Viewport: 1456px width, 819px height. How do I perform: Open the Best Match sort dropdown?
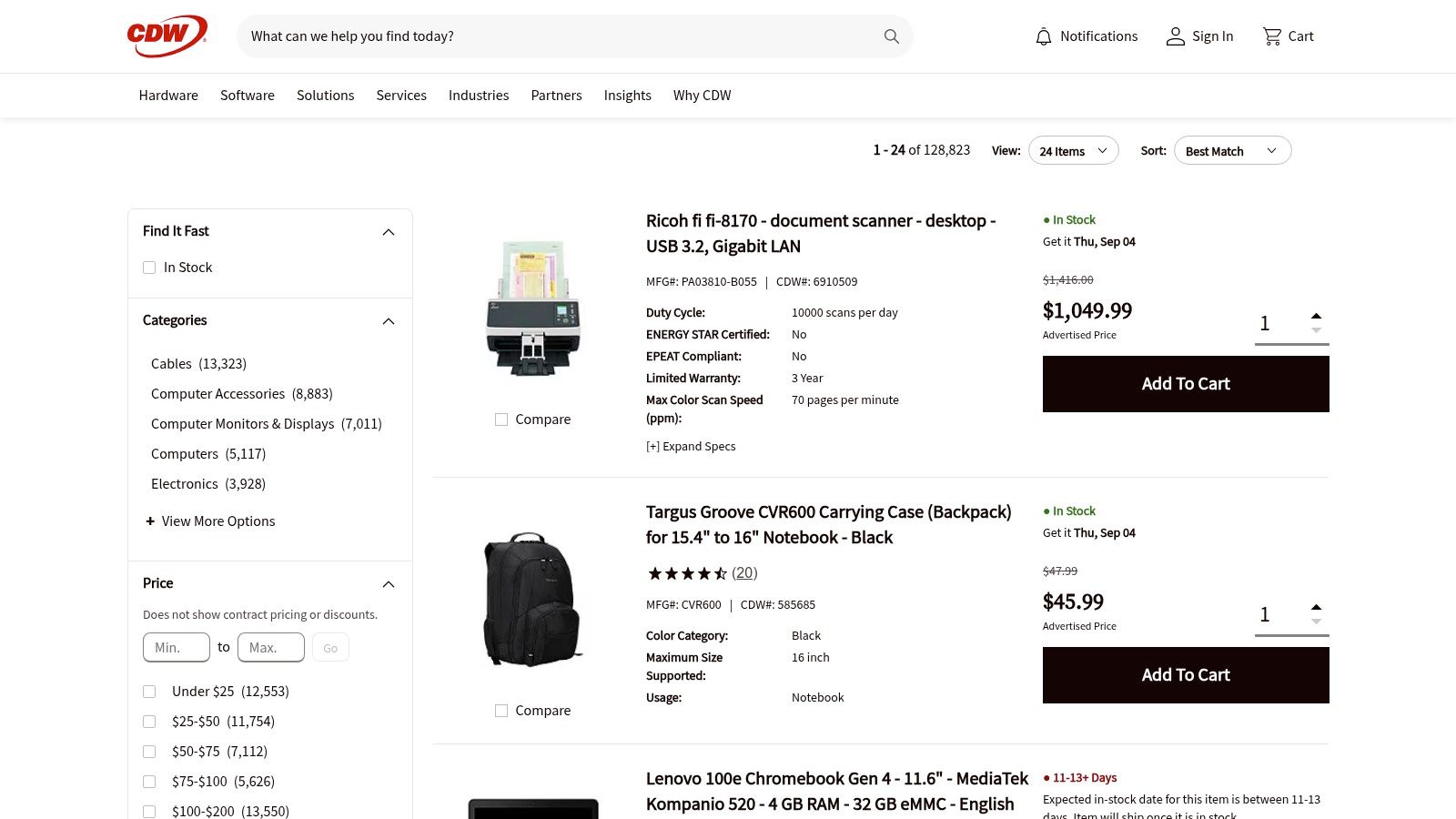tap(1231, 150)
